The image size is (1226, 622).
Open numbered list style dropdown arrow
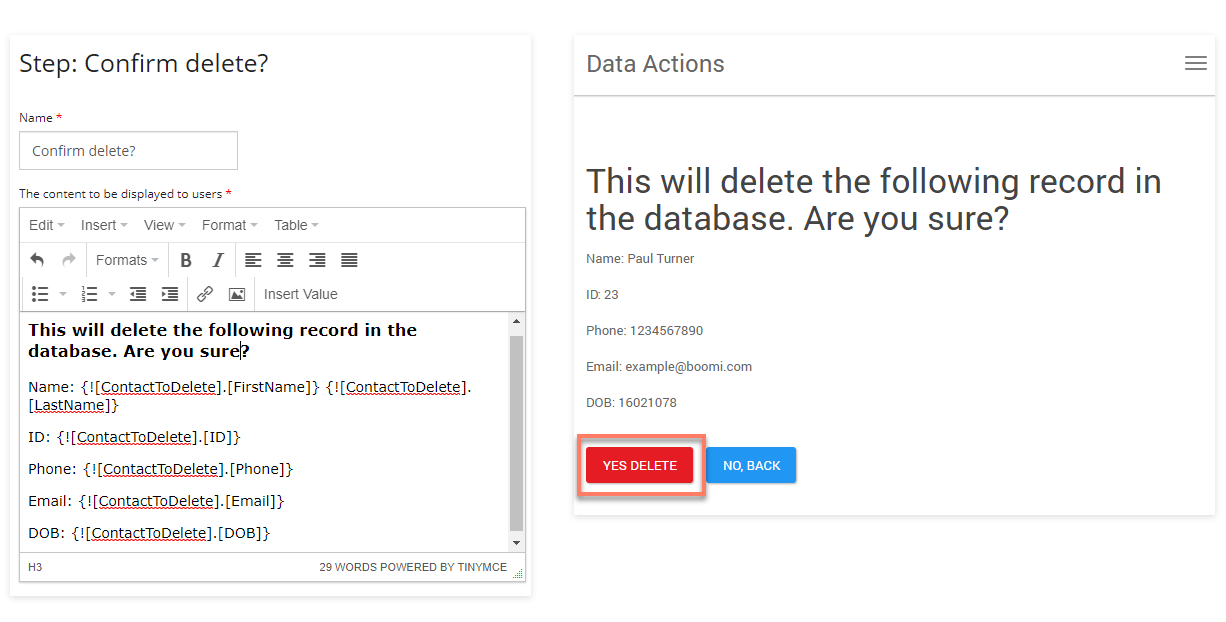coord(112,294)
